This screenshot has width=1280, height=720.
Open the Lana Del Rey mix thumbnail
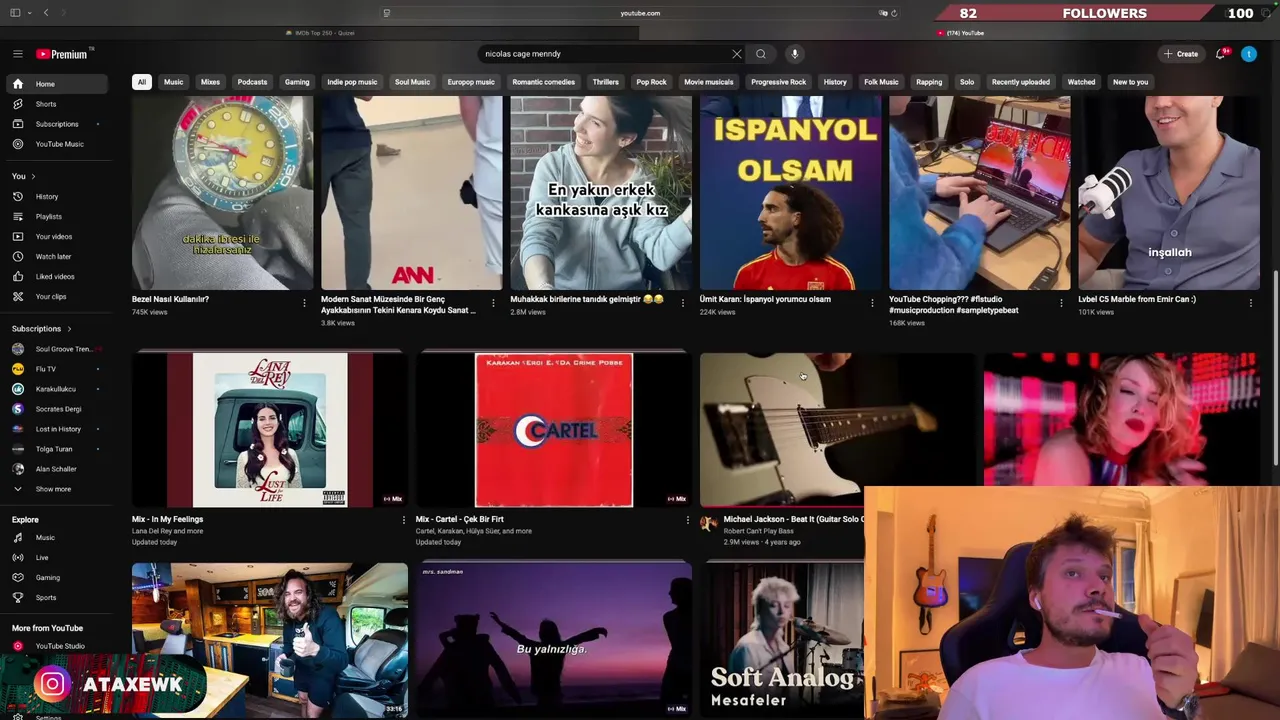coord(269,430)
